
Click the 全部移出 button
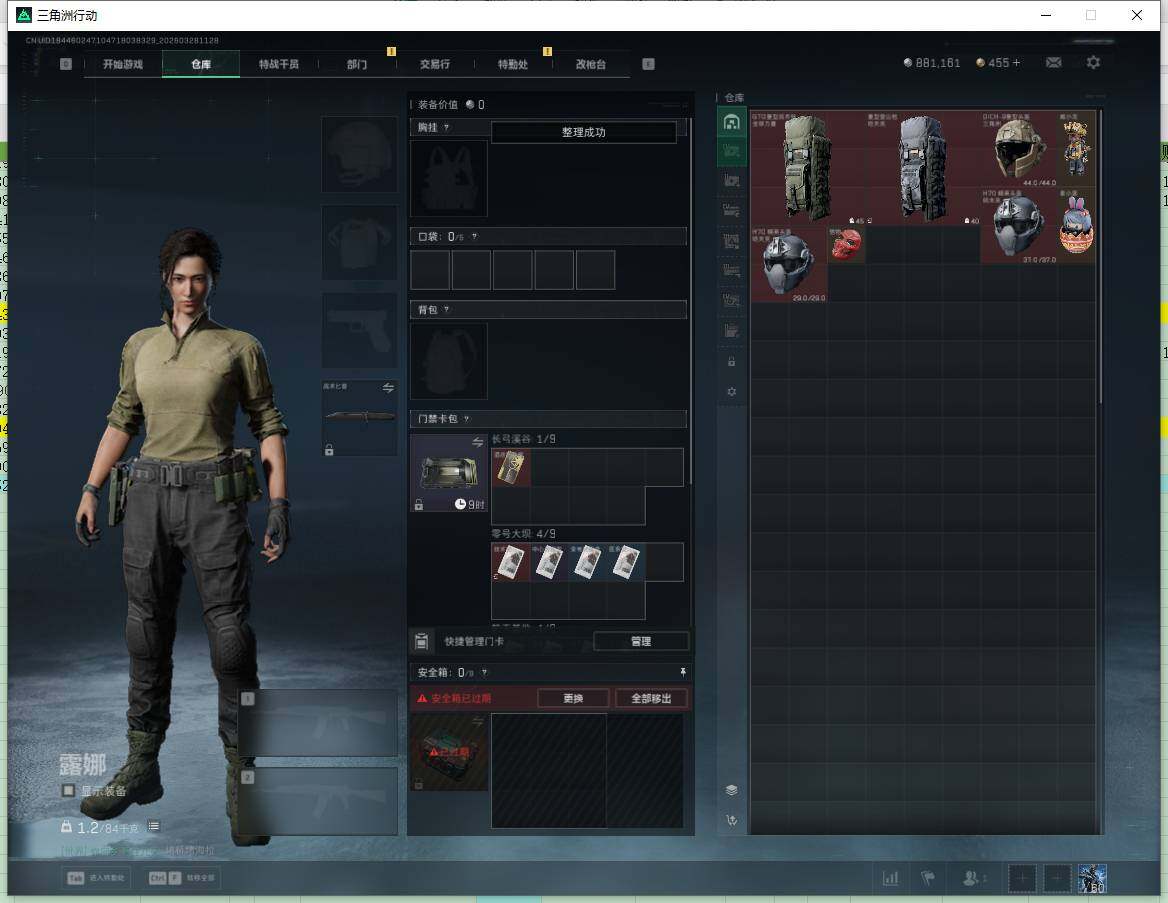point(651,698)
